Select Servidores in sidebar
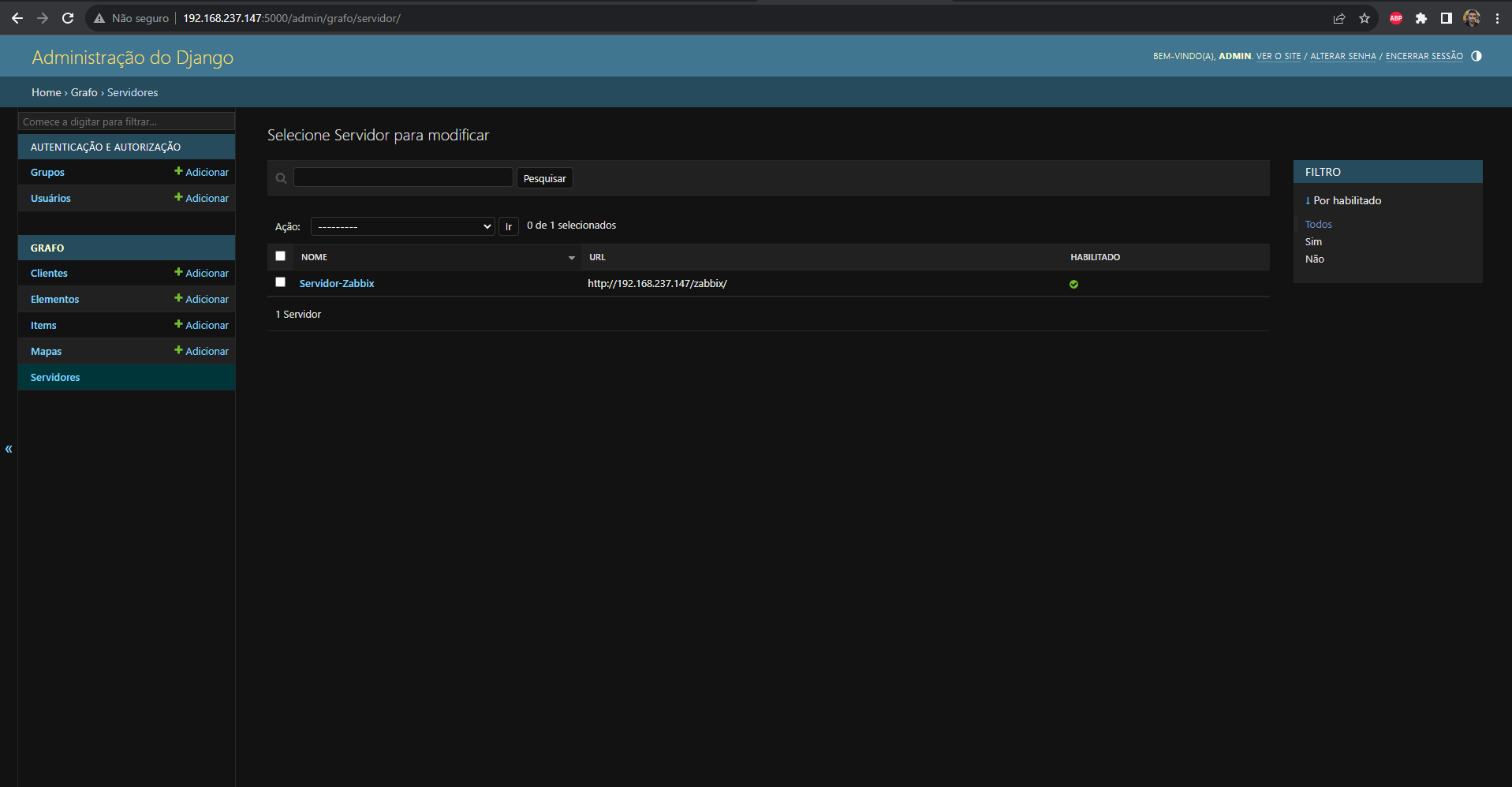 coord(55,378)
